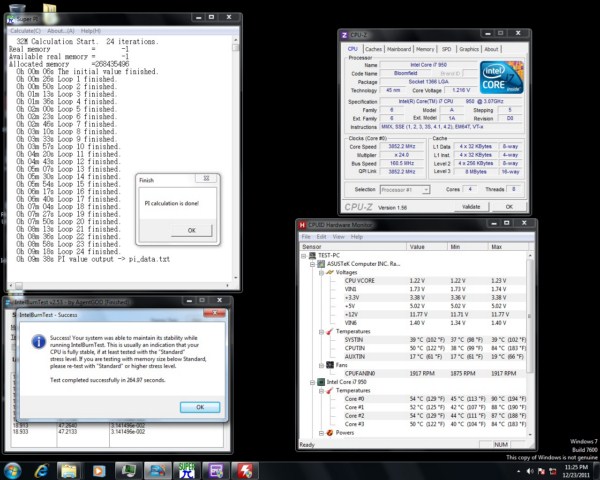Click the Intel Core i7 950 chip icon

(321, 382)
